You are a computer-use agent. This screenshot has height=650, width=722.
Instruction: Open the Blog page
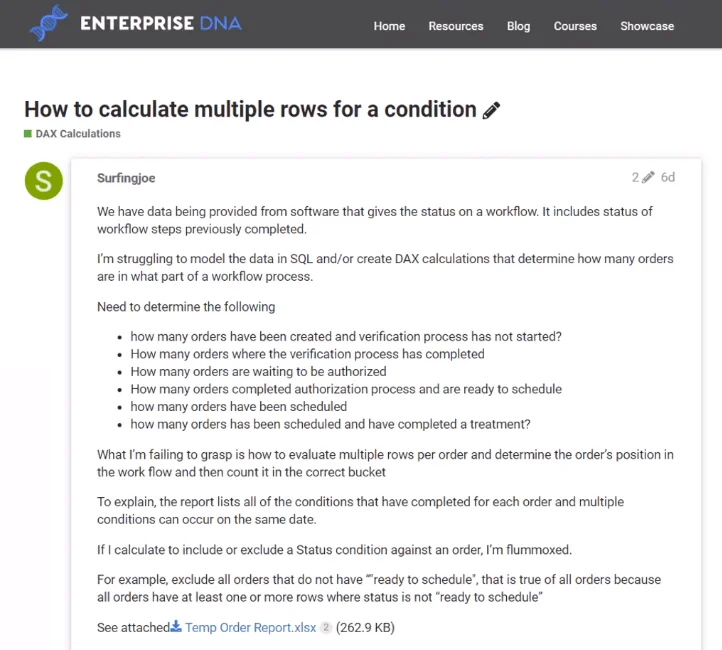(518, 26)
